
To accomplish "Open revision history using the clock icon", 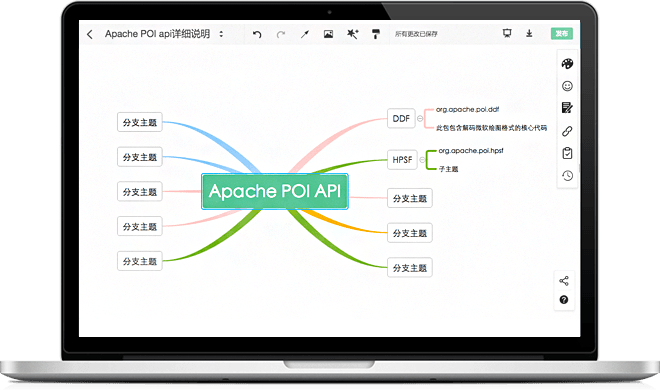I will [x=567, y=175].
